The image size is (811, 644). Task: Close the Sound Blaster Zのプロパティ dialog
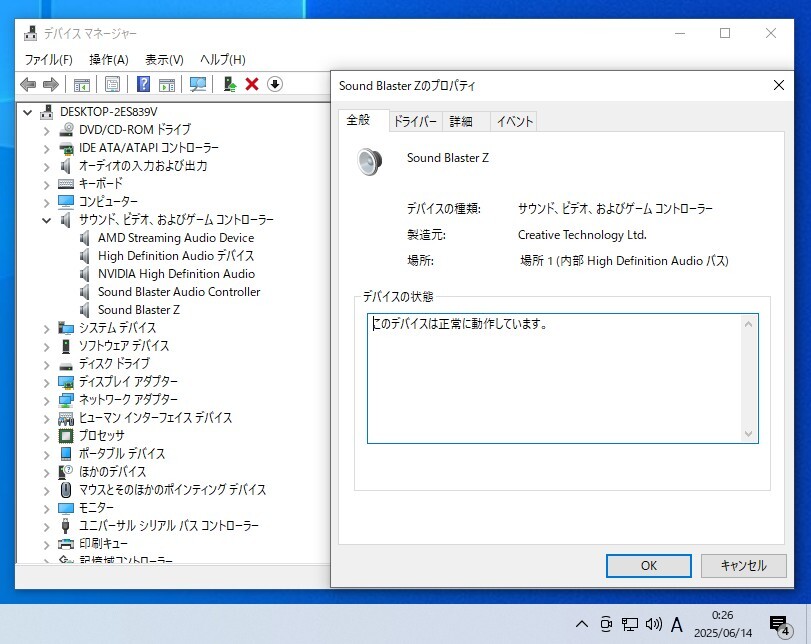point(778,85)
